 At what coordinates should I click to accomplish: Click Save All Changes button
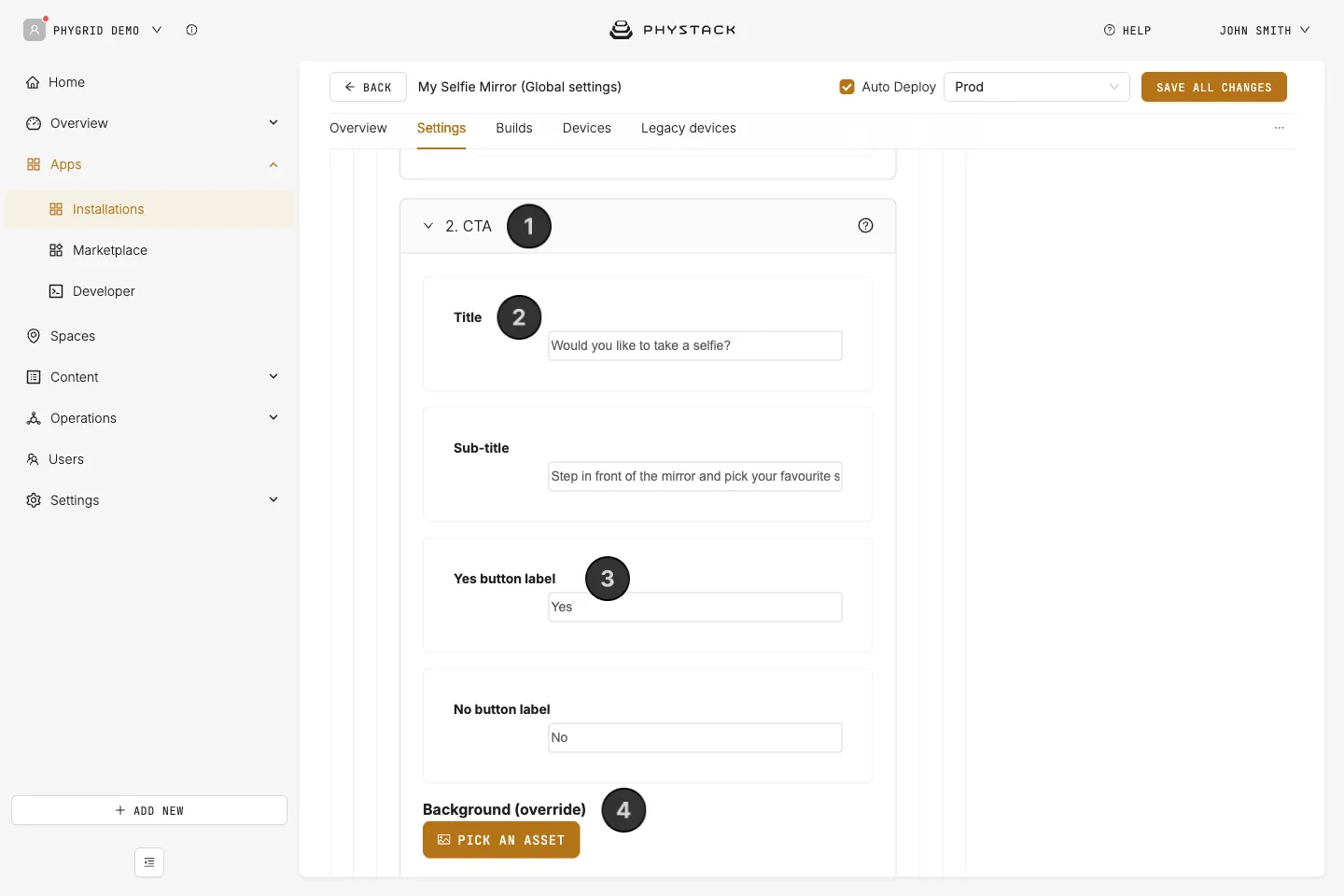click(x=1214, y=87)
